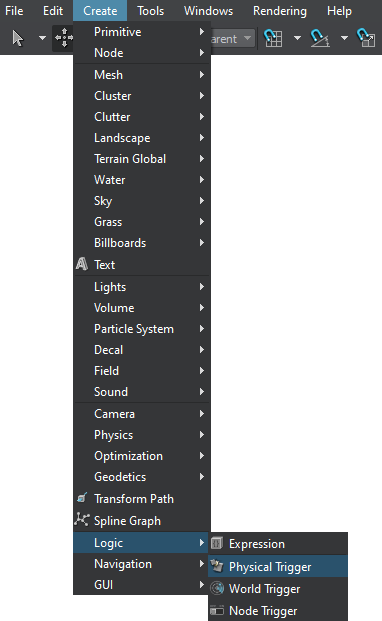The width and height of the screenshot is (382, 621).
Task: Open the Rendering menu
Action: coord(280,11)
